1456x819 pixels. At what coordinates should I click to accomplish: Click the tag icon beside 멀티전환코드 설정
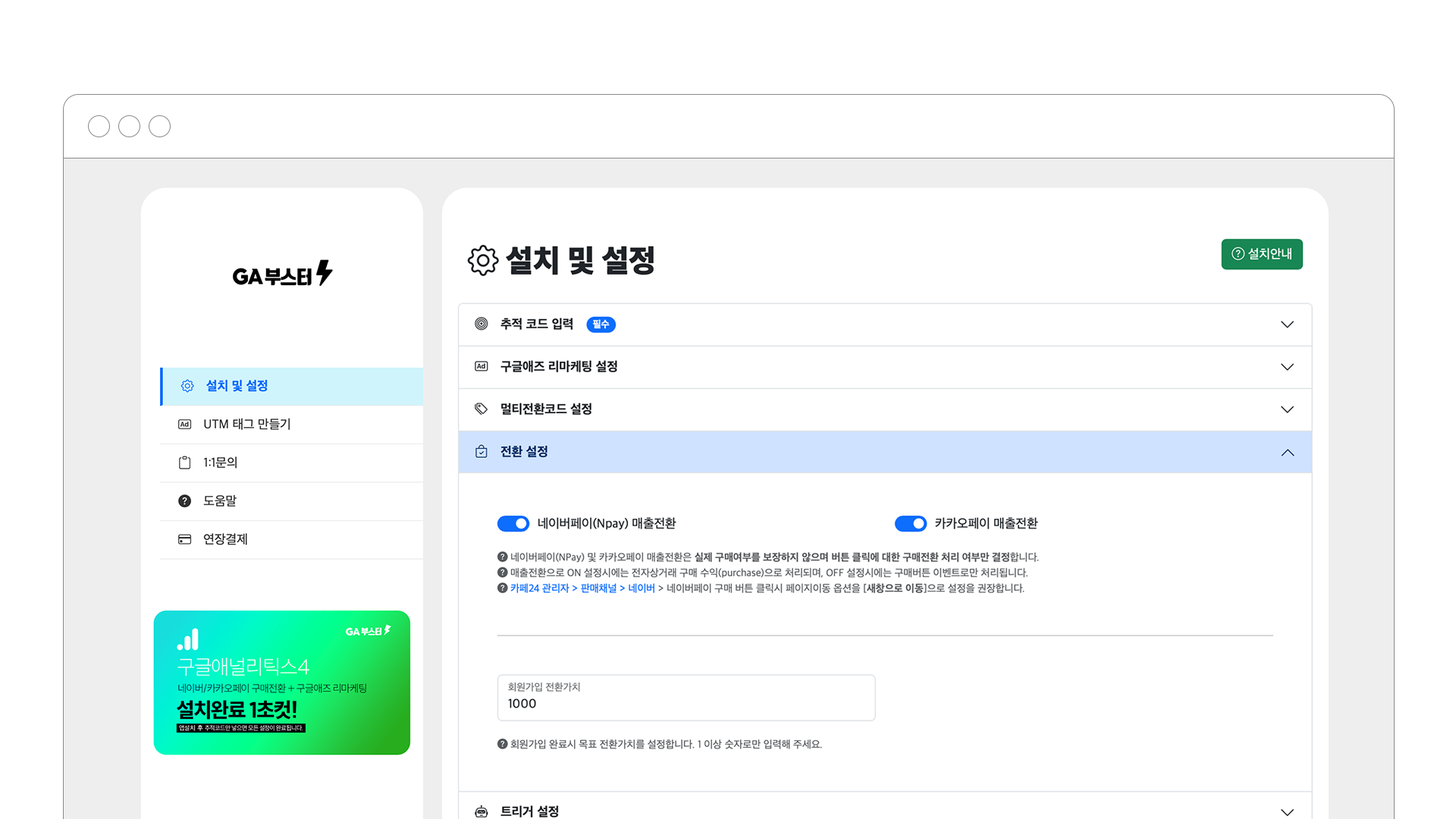click(x=481, y=409)
